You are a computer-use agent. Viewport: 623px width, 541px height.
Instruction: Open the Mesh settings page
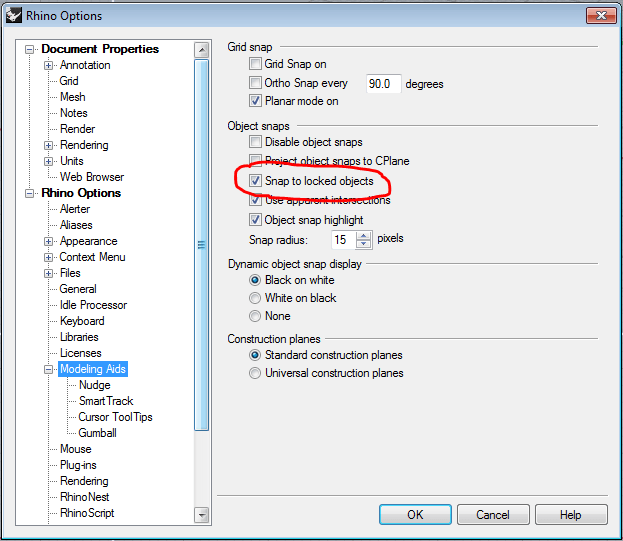click(x=73, y=97)
